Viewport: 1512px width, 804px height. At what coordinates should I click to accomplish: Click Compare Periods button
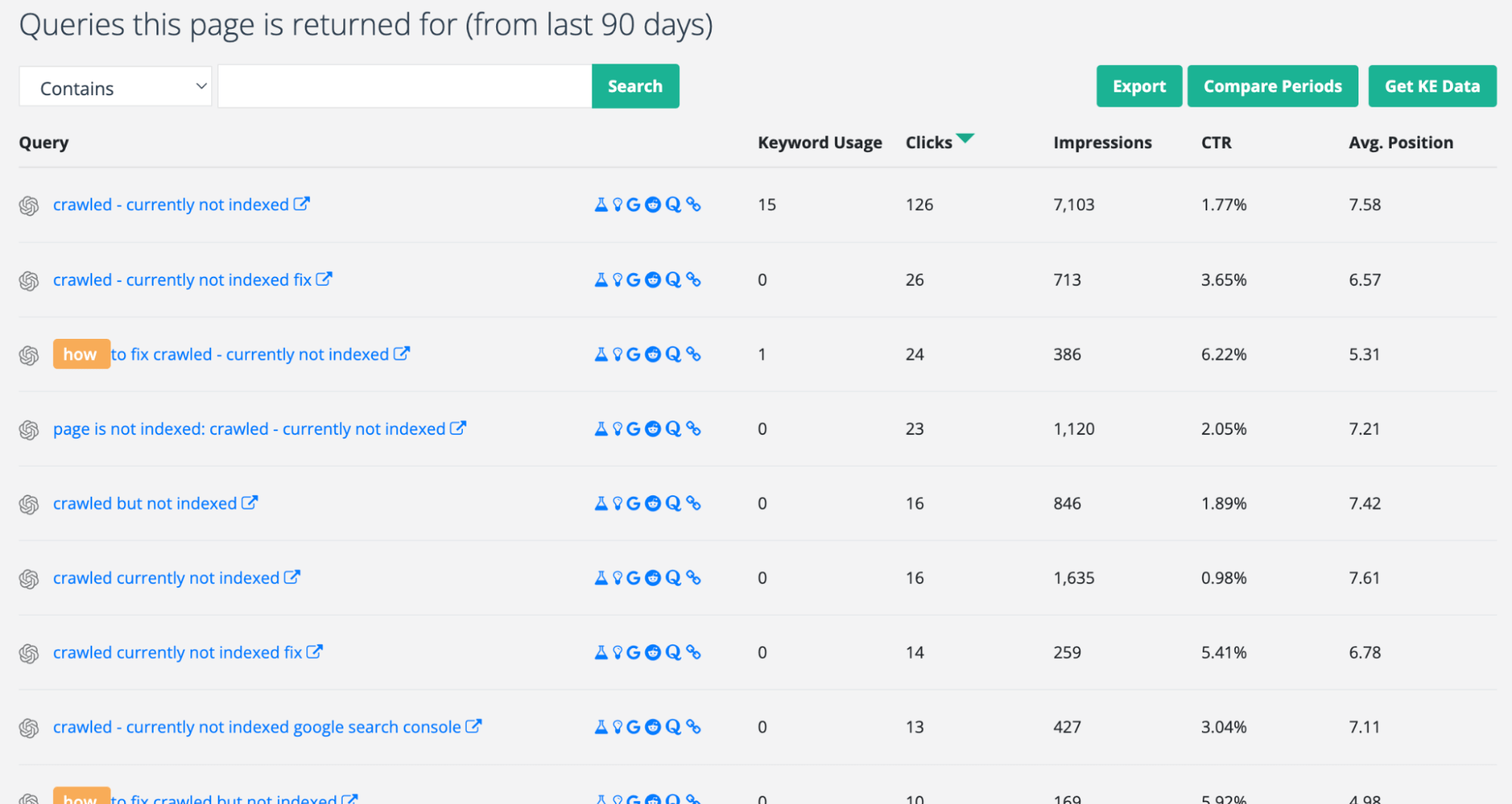(x=1272, y=87)
